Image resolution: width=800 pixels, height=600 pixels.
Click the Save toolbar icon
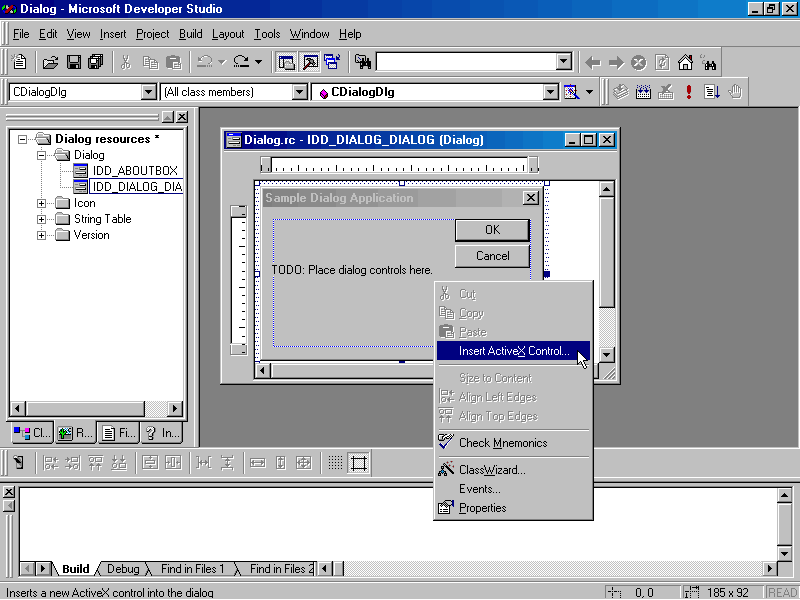(x=73, y=62)
